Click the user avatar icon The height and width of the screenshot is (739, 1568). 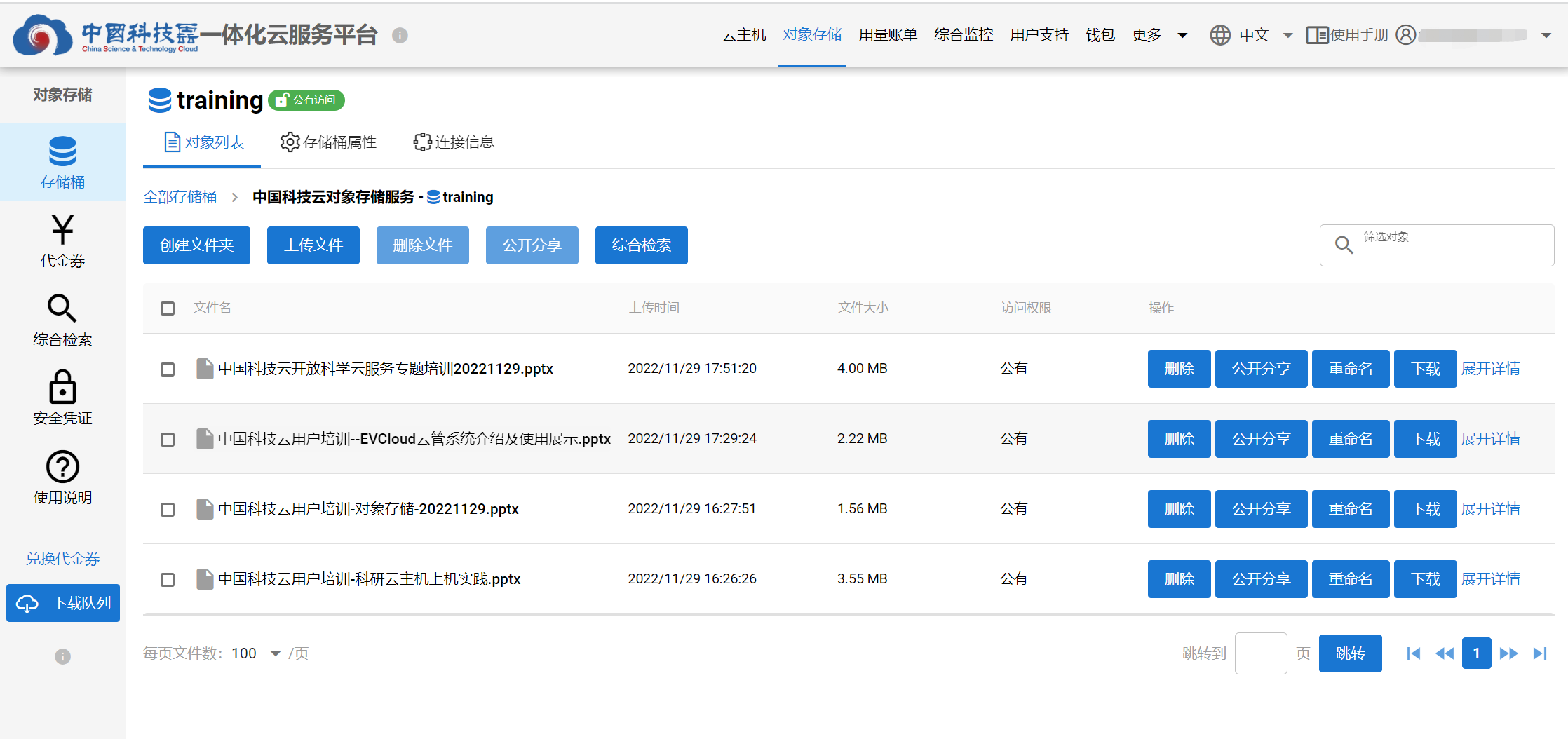tap(1405, 35)
